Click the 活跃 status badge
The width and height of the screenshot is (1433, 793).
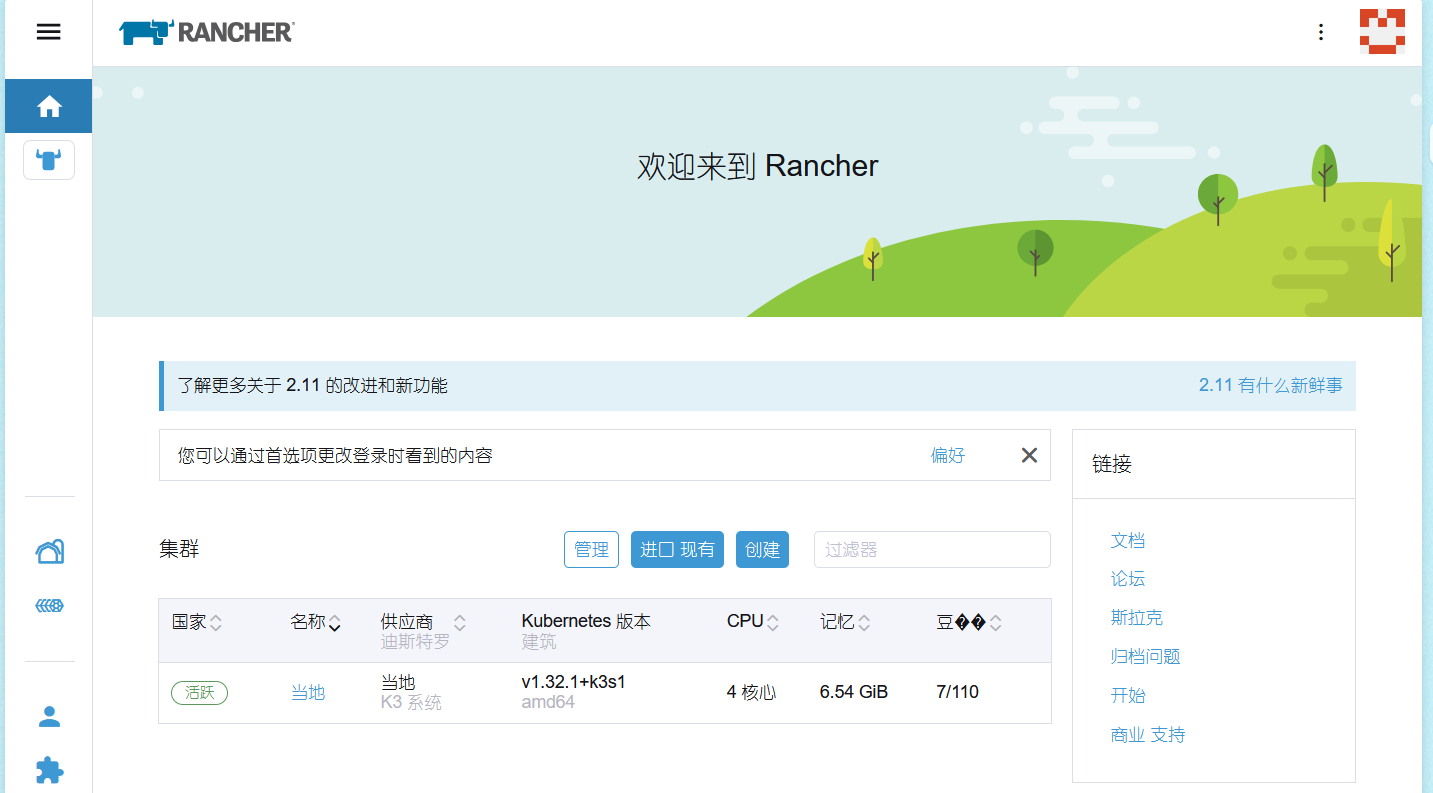200,692
